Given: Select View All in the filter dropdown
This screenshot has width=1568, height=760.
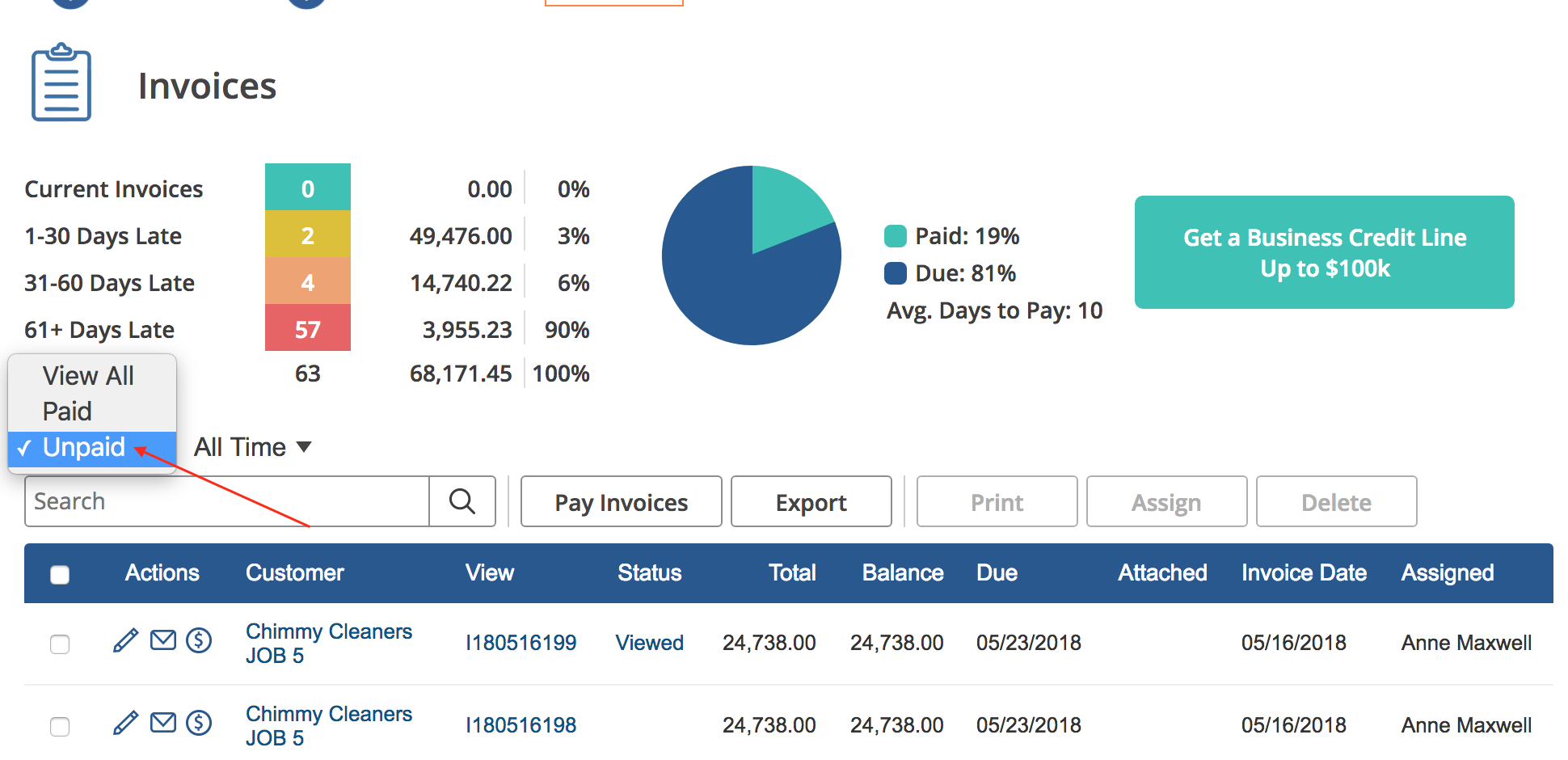Looking at the screenshot, I should (x=88, y=376).
